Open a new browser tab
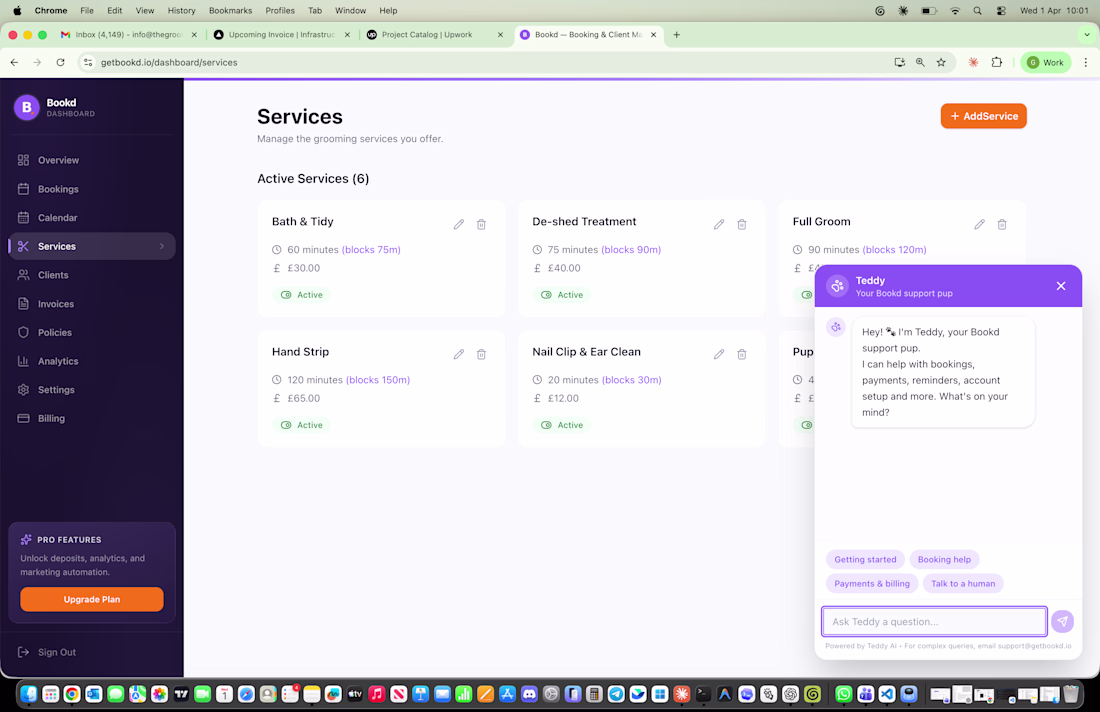Viewport: 1100px width, 712px height. coord(676,34)
